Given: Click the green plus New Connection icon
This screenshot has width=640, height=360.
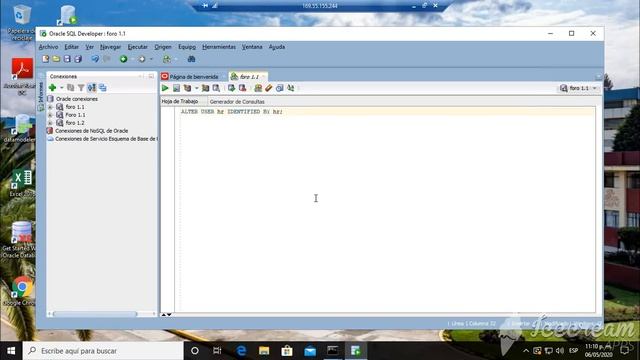Looking at the screenshot, I should pyautogui.click(x=52, y=87).
